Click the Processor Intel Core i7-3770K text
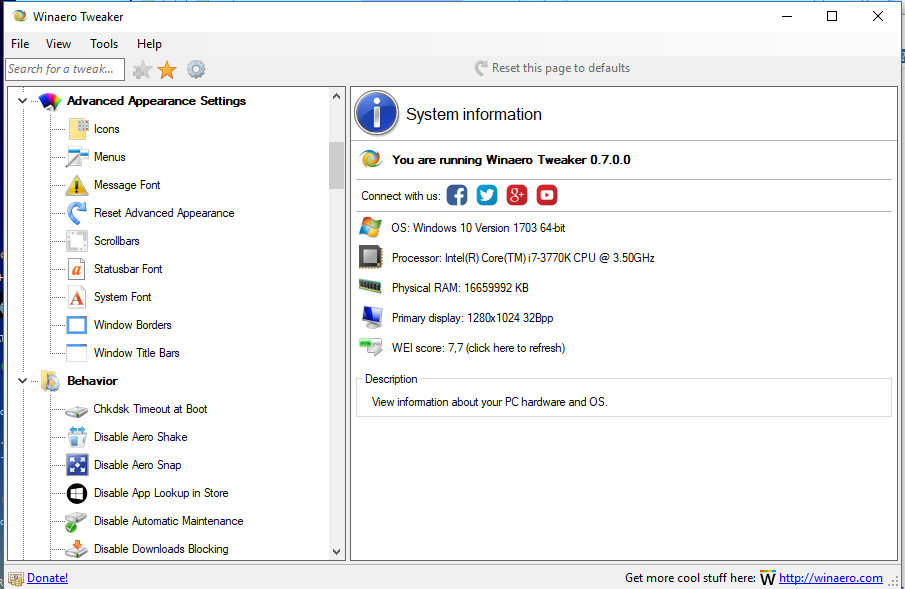The image size is (905, 589). [x=523, y=258]
